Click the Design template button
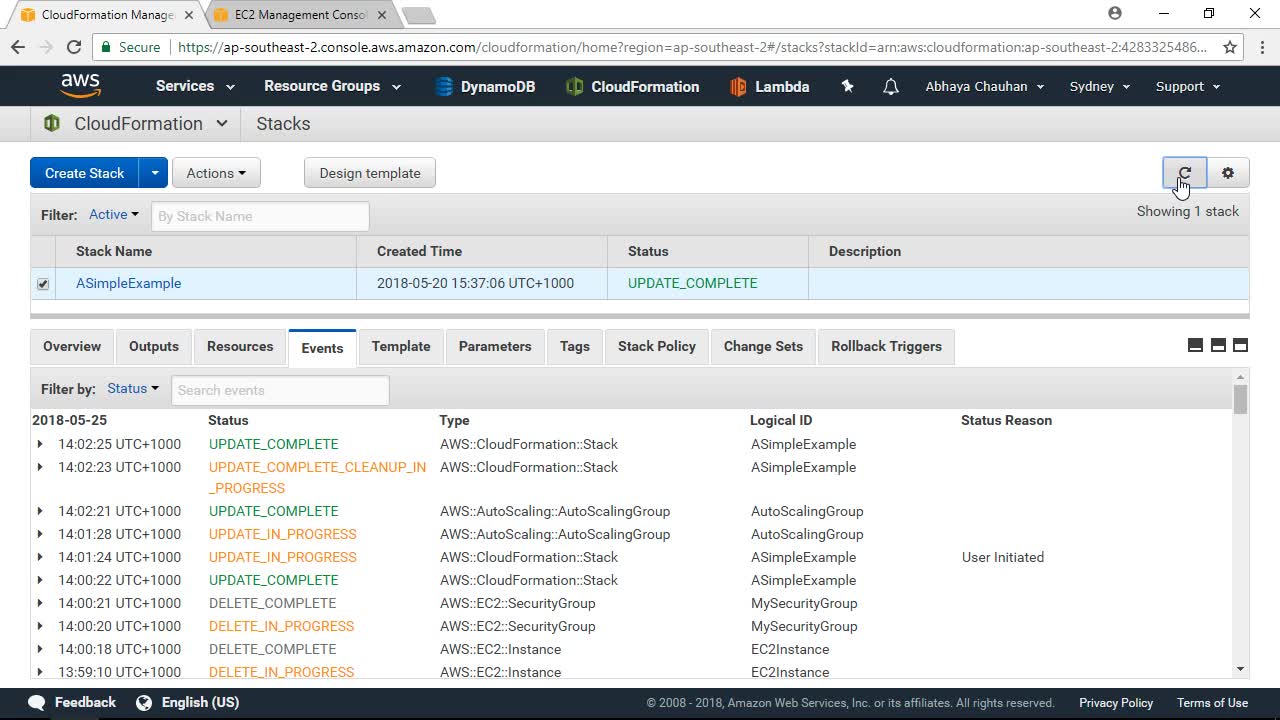The height and width of the screenshot is (720, 1280). (x=370, y=173)
